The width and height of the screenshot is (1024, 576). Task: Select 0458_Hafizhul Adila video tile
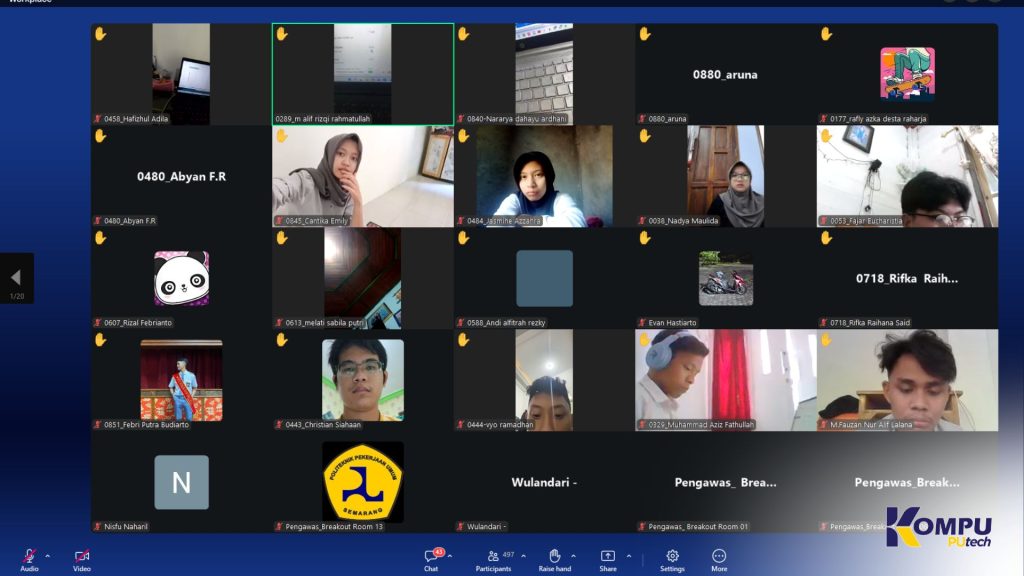click(x=182, y=74)
